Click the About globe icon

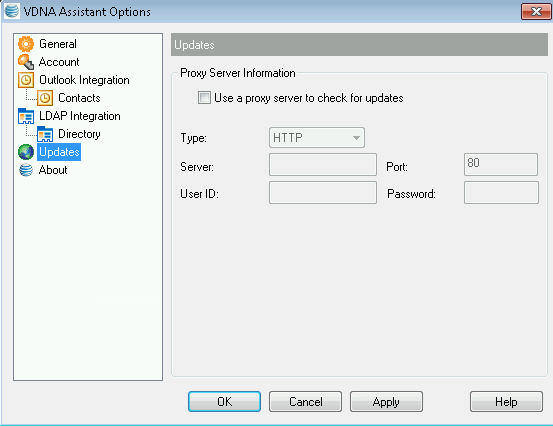pos(26,170)
